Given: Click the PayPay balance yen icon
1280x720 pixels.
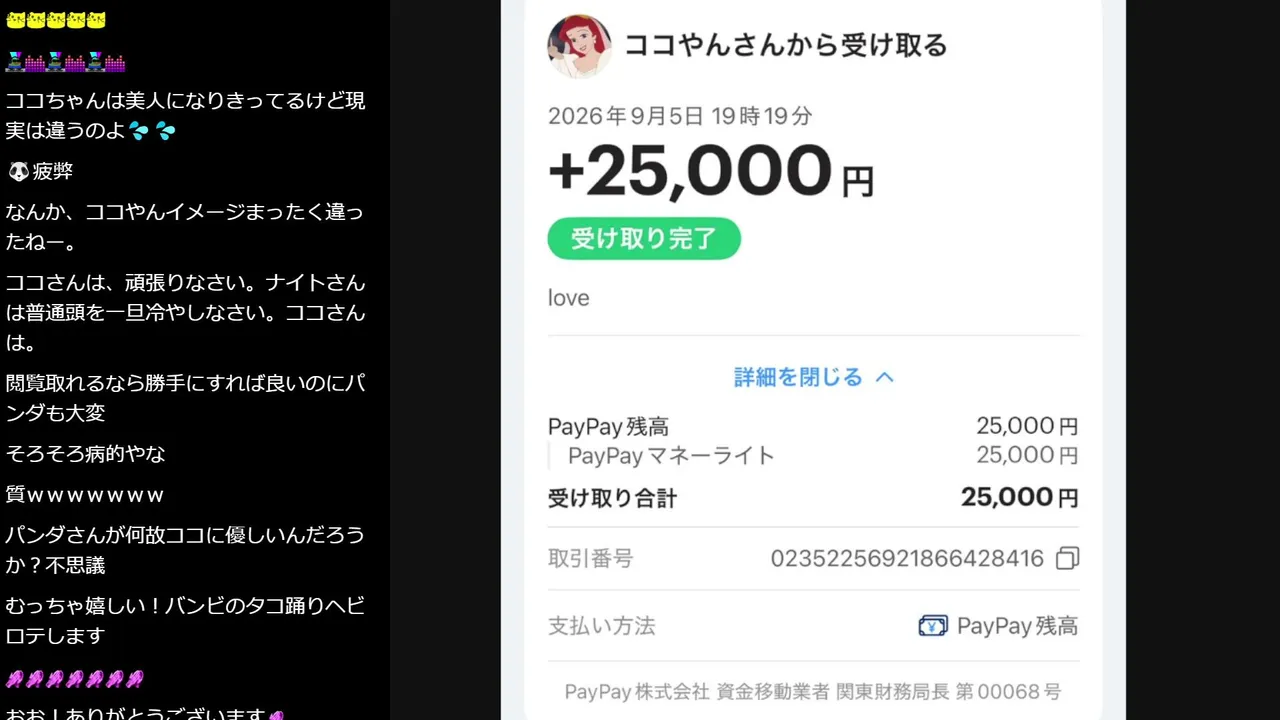Looking at the screenshot, I should (933, 626).
